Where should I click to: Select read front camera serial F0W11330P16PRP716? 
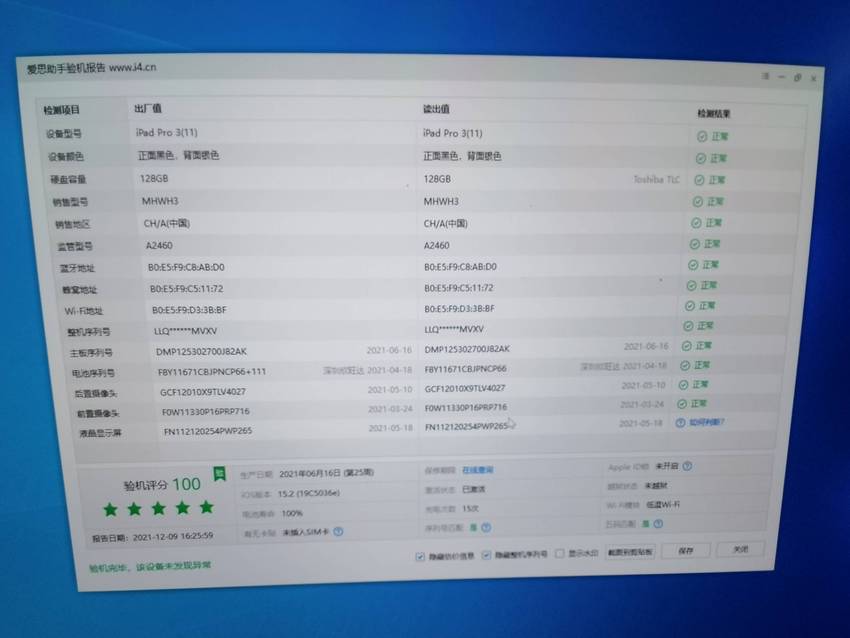pyautogui.click(x=466, y=407)
